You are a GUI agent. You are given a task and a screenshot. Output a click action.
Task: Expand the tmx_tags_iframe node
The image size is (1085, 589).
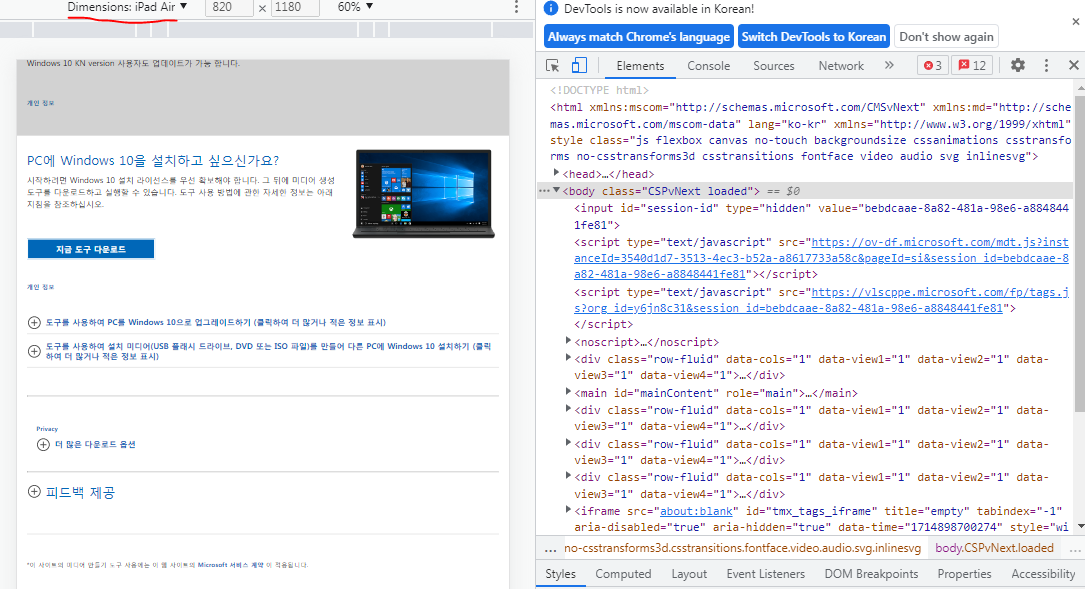pyautogui.click(x=568, y=510)
